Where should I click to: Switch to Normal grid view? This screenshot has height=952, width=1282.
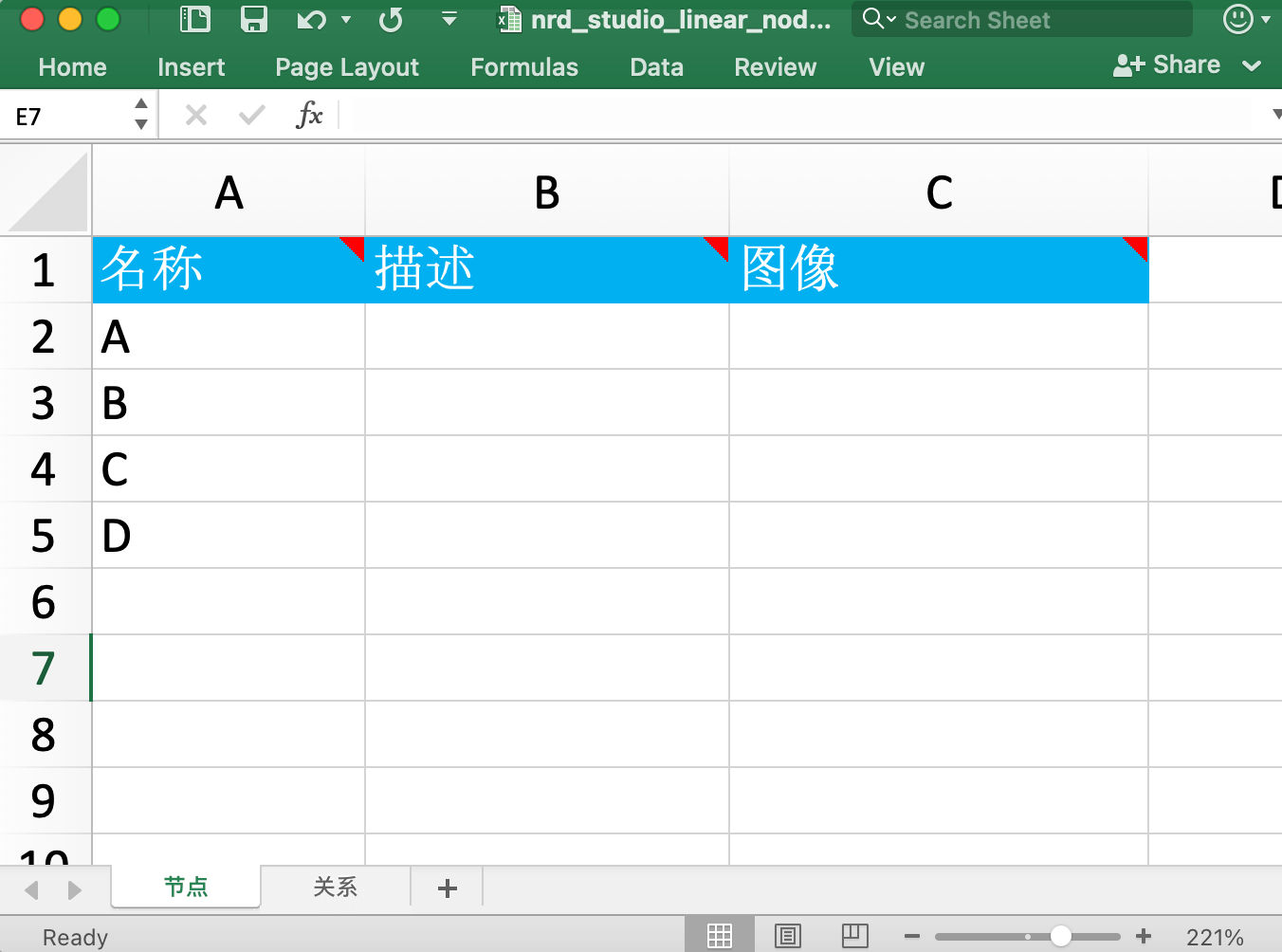point(720,937)
